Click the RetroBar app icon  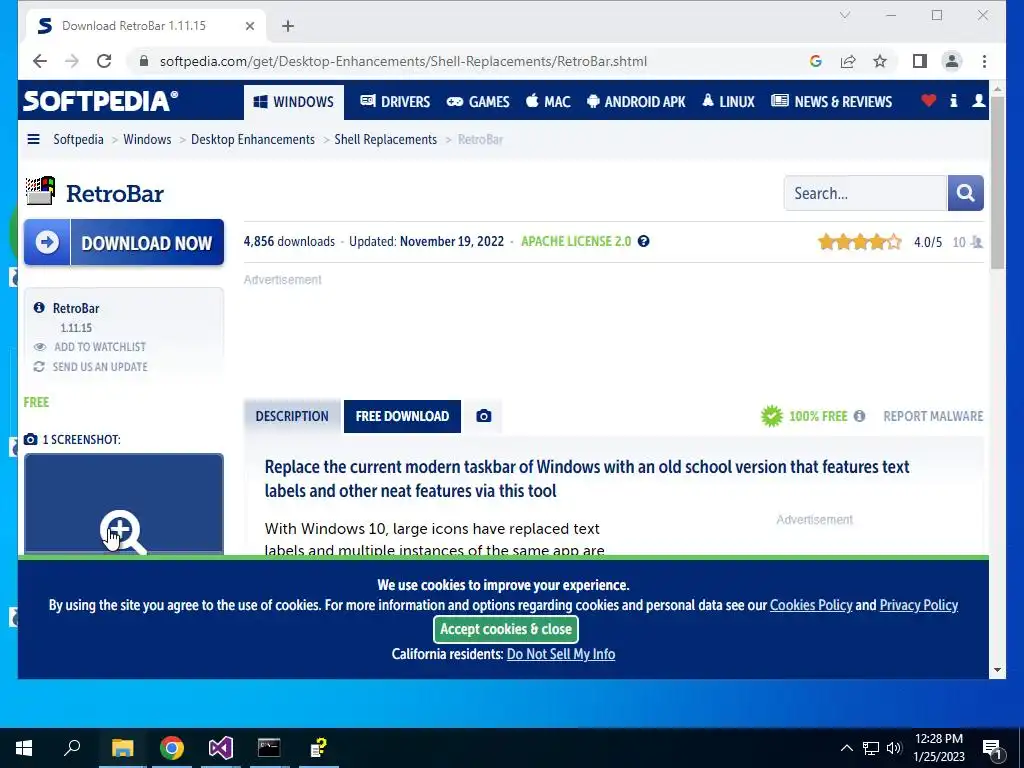40,191
